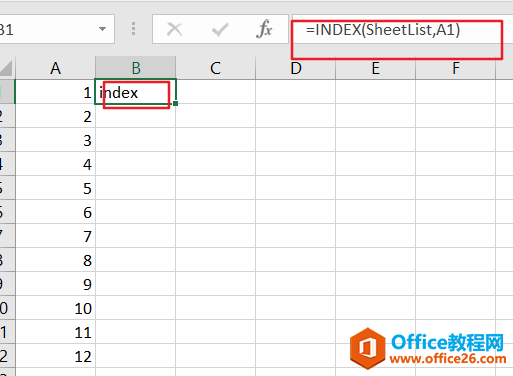
Task: Click cell A11 with value 11
Action: tap(55, 332)
